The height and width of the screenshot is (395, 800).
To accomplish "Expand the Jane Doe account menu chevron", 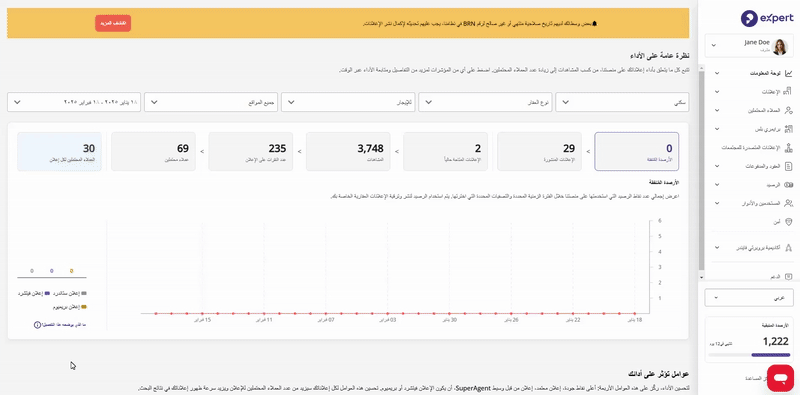I will [x=714, y=45].
